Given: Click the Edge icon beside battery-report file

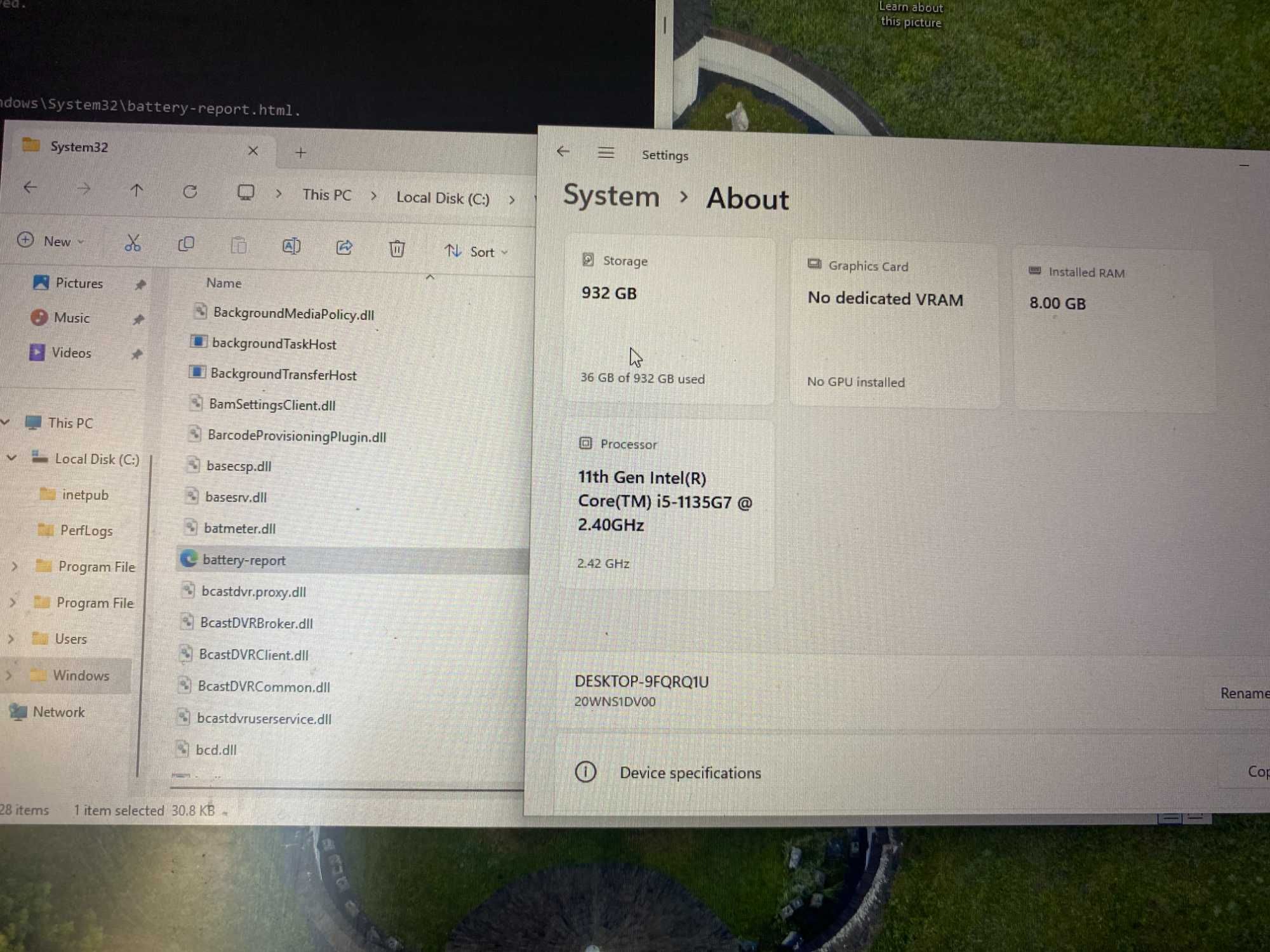Looking at the screenshot, I should pyautogui.click(x=189, y=559).
